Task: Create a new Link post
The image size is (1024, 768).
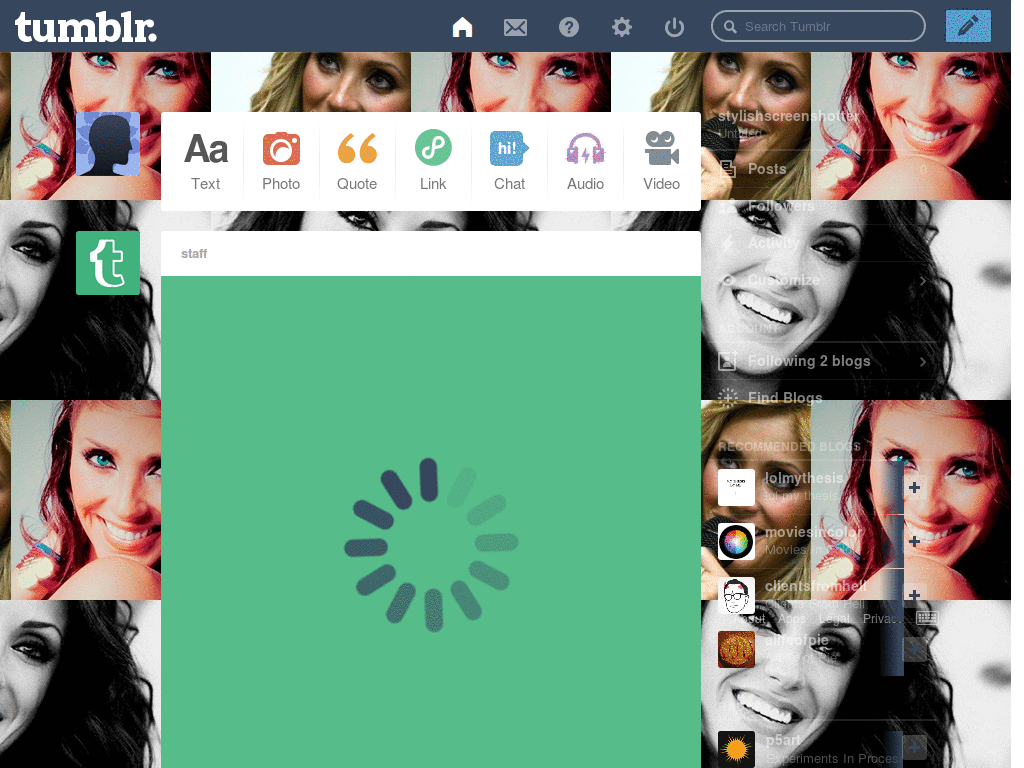Action: point(433,161)
